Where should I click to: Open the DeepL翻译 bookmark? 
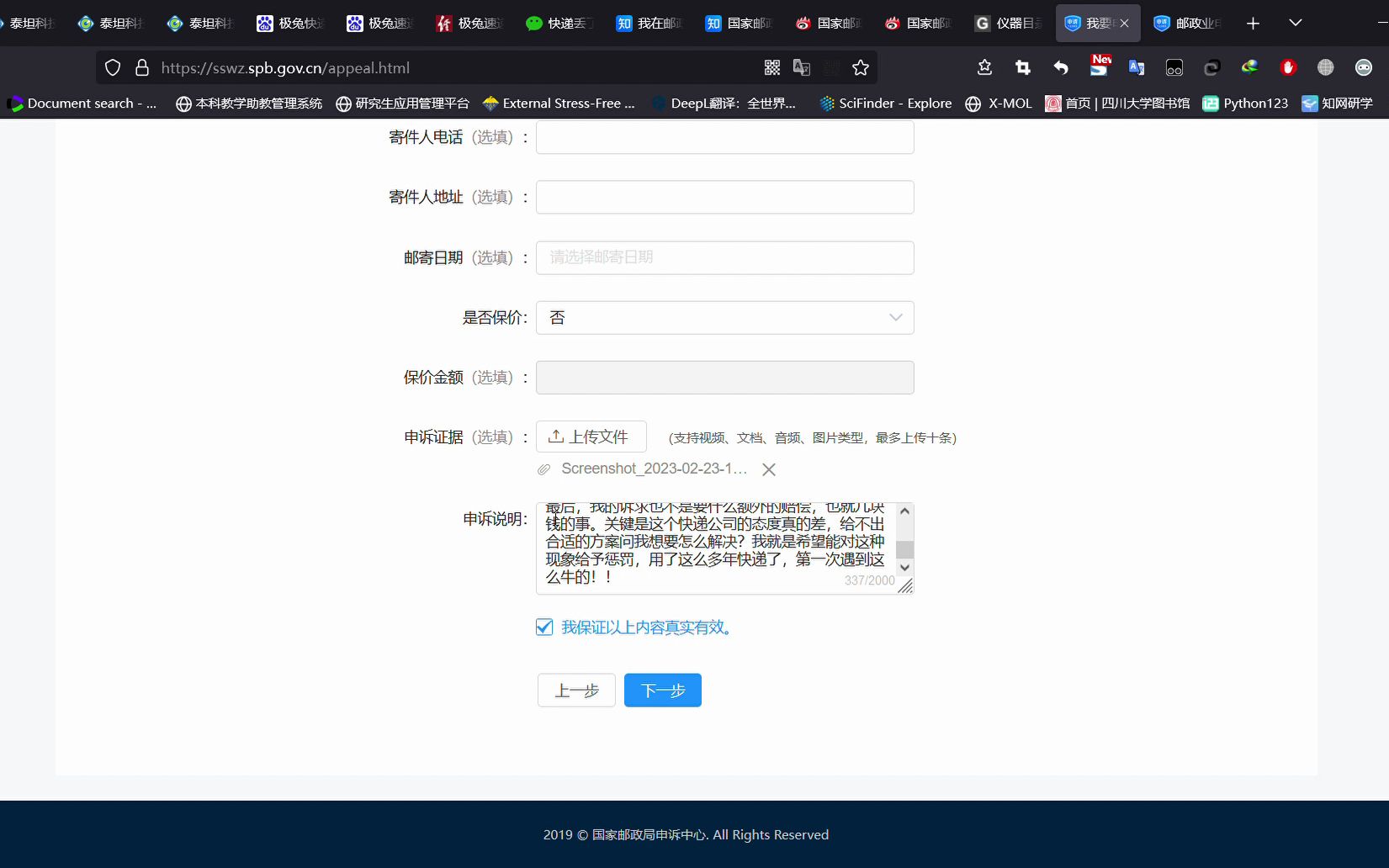(722, 103)
